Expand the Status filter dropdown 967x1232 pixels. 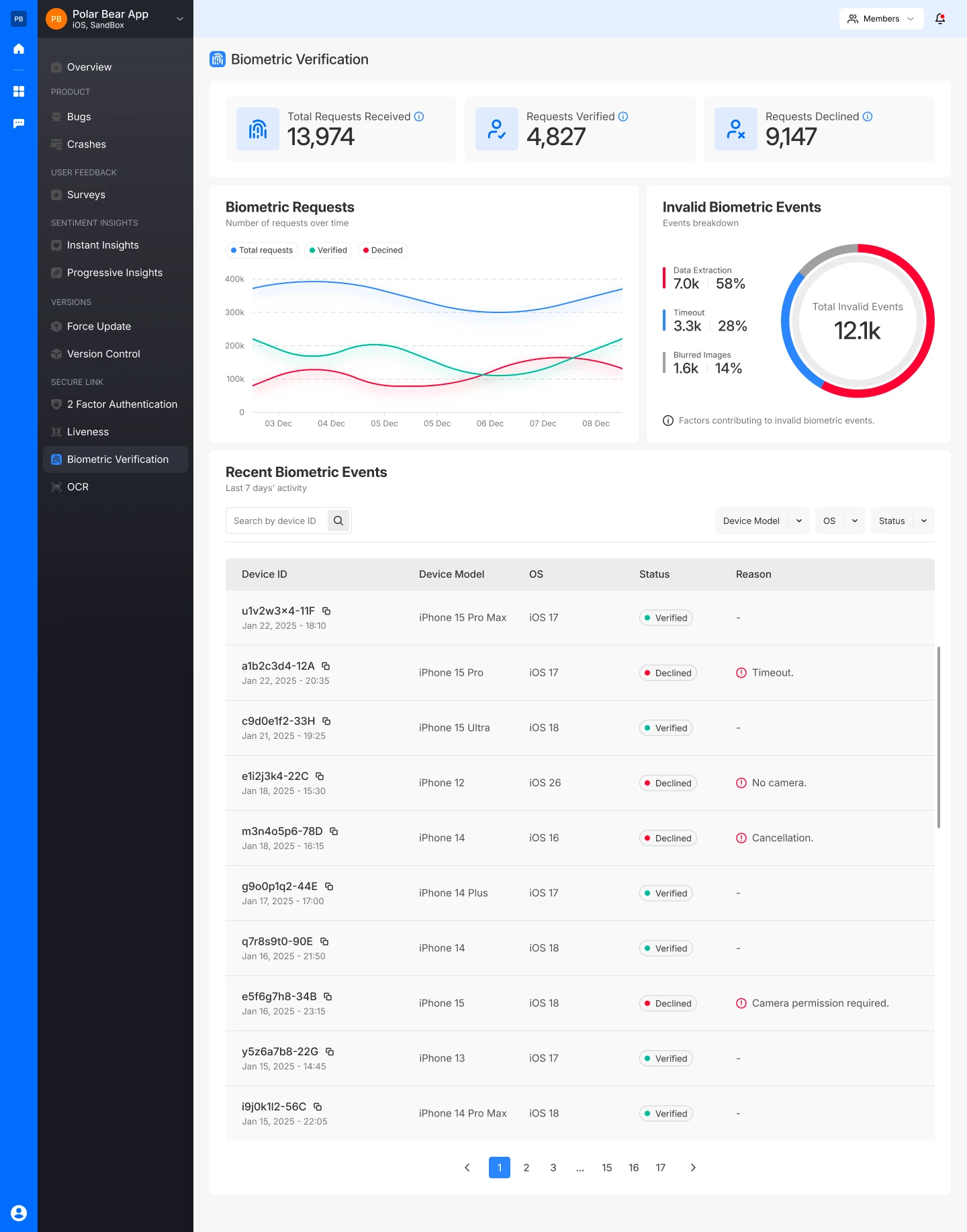tap(902, 521)
